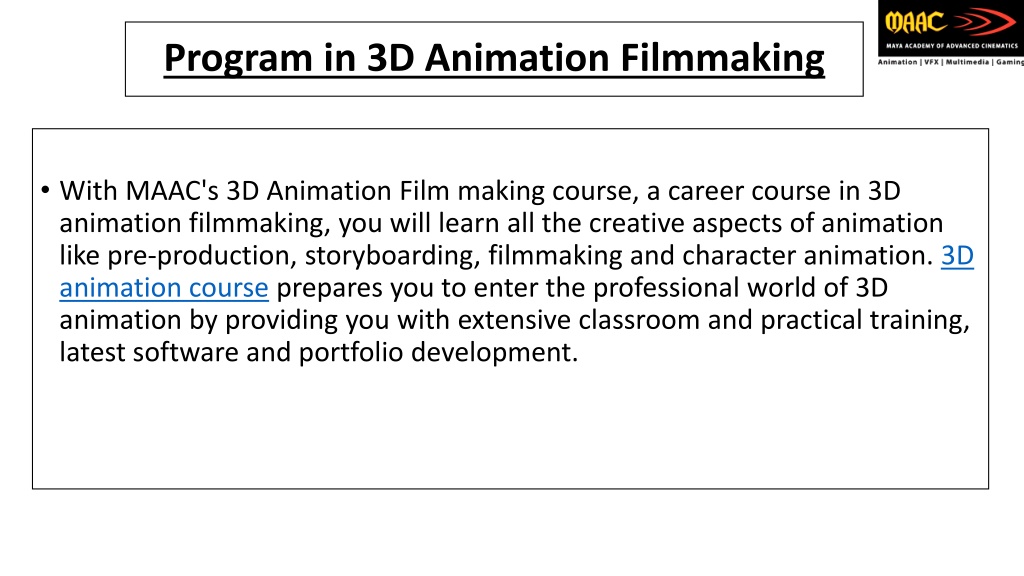
Task: Place cursor on the word 'MAAC's'
Action: pyautogui.click(x=172, y=191)
